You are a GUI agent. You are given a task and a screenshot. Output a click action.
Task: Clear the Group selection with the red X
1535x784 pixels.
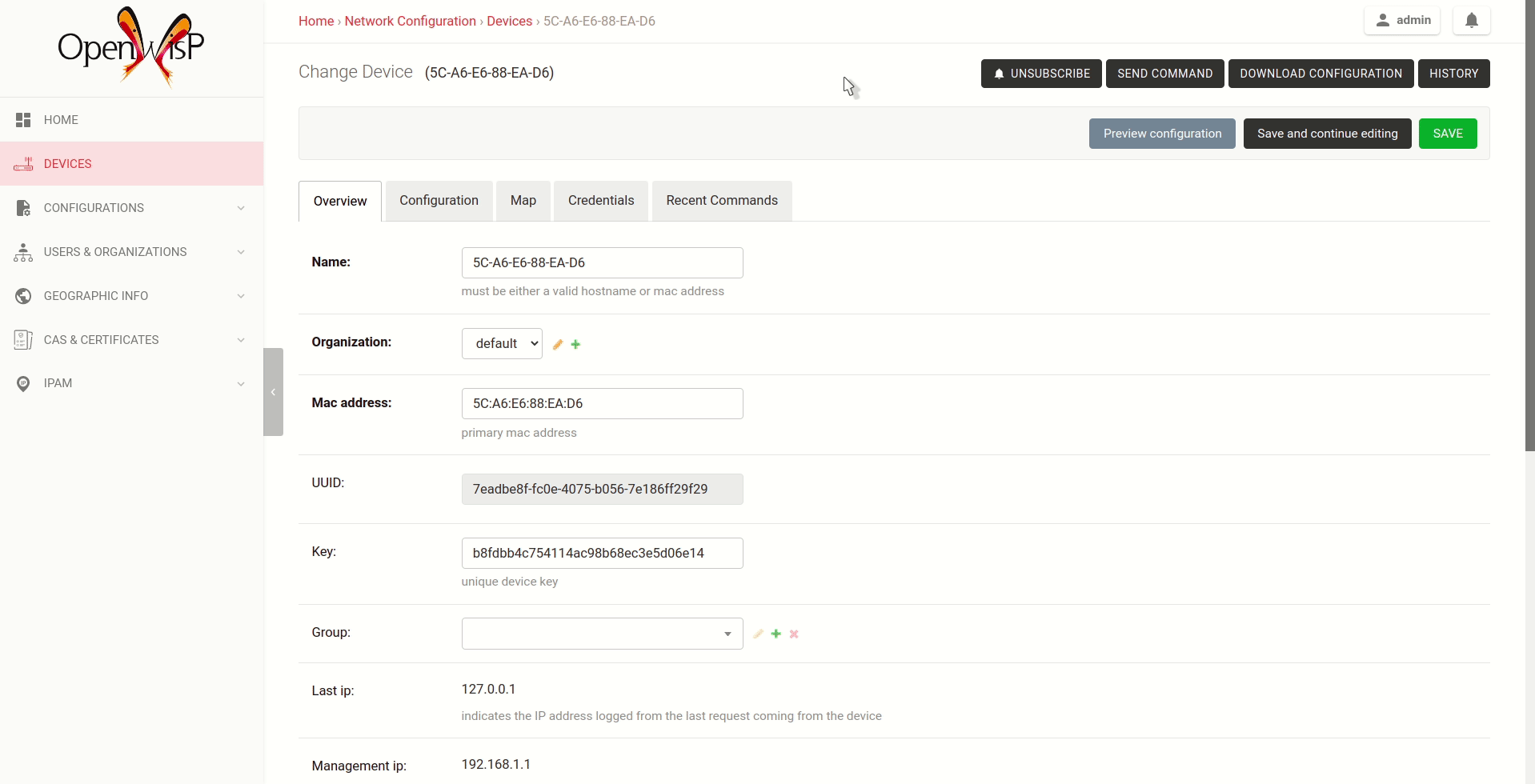click(793, 633)
